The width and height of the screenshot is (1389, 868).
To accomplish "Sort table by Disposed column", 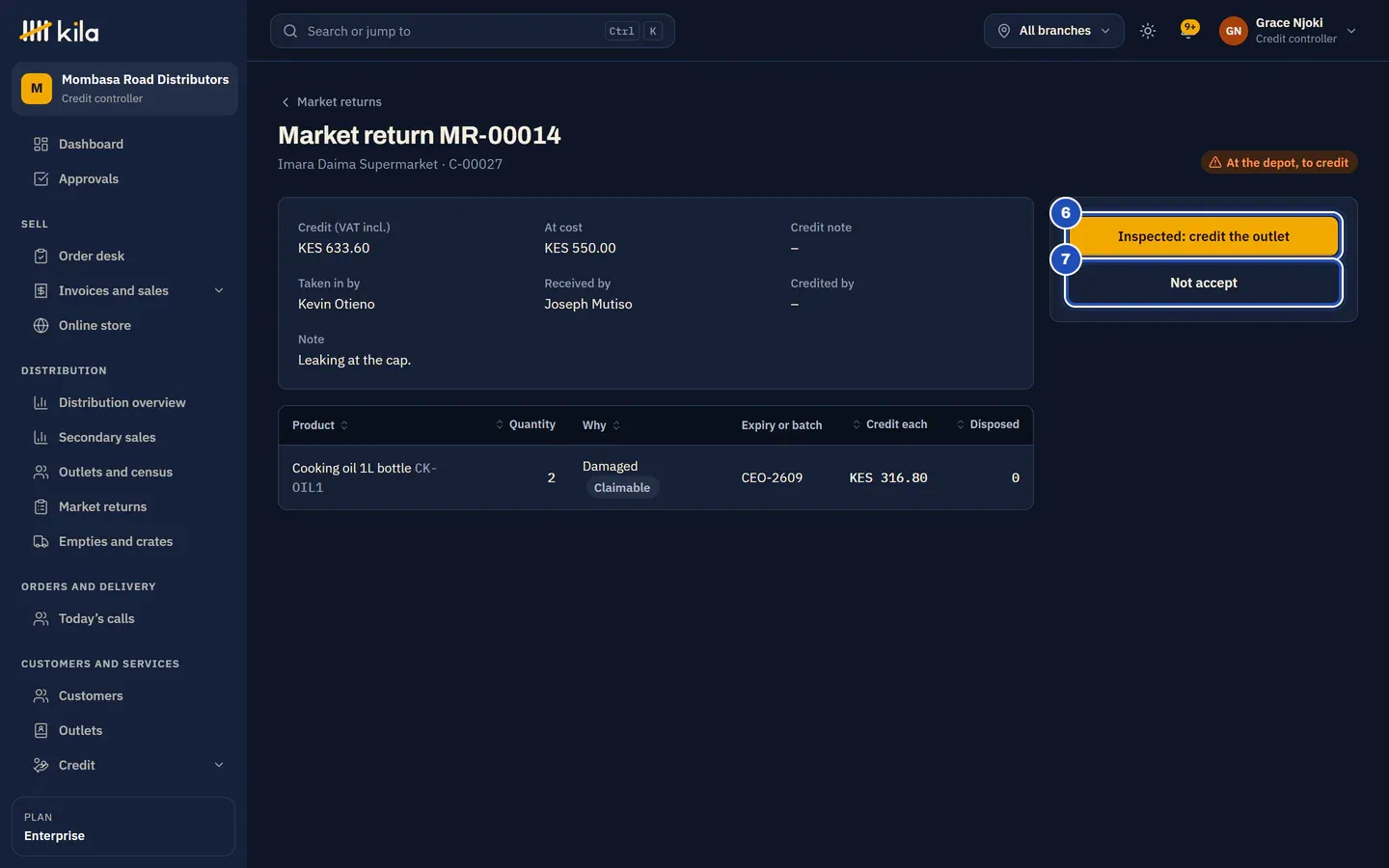I will point(988,424).
